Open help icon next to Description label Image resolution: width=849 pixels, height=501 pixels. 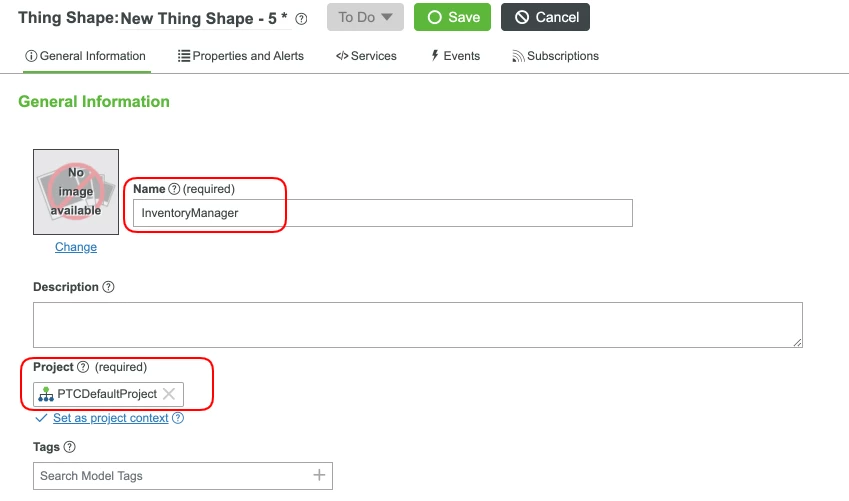pyautogui.click(x=108, y=287)
